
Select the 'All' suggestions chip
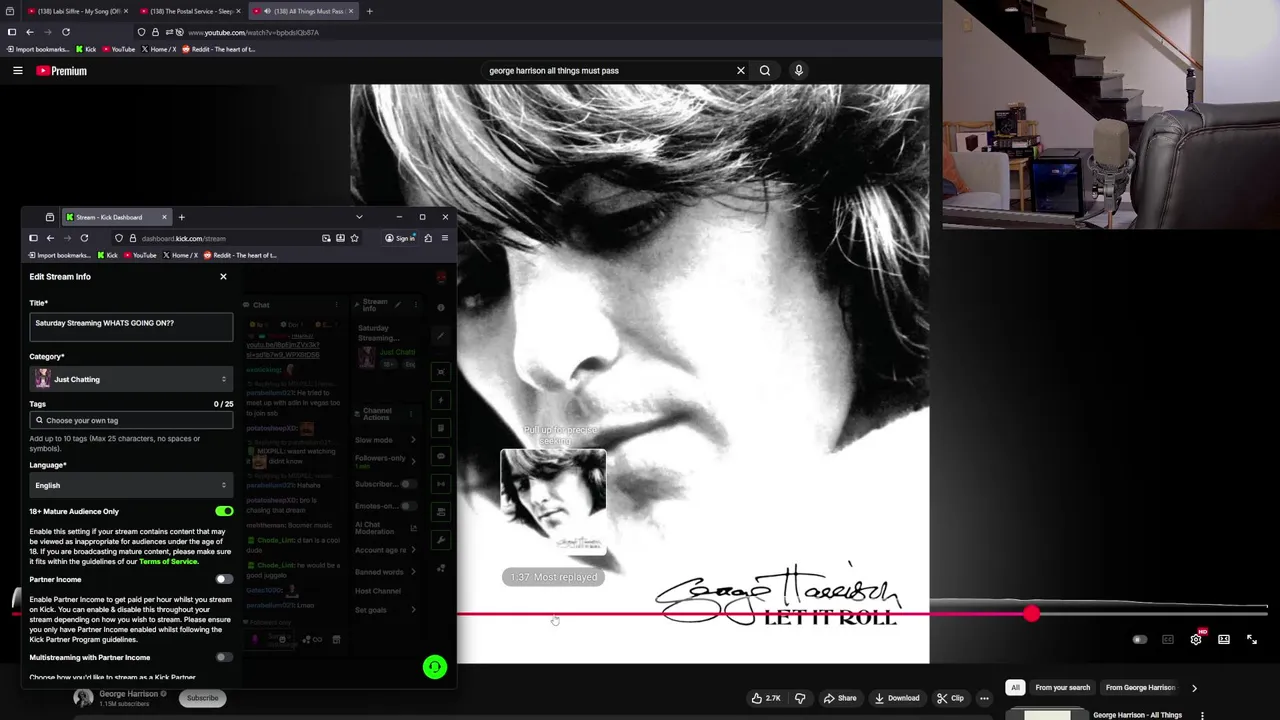pyautogui.click(x=1015, y=688)
